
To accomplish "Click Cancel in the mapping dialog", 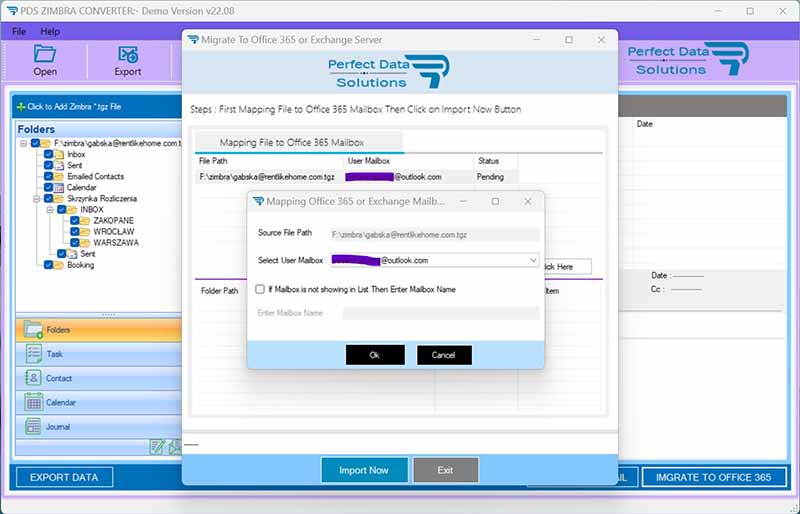I will pyautogui.click(x=444, y=355).
